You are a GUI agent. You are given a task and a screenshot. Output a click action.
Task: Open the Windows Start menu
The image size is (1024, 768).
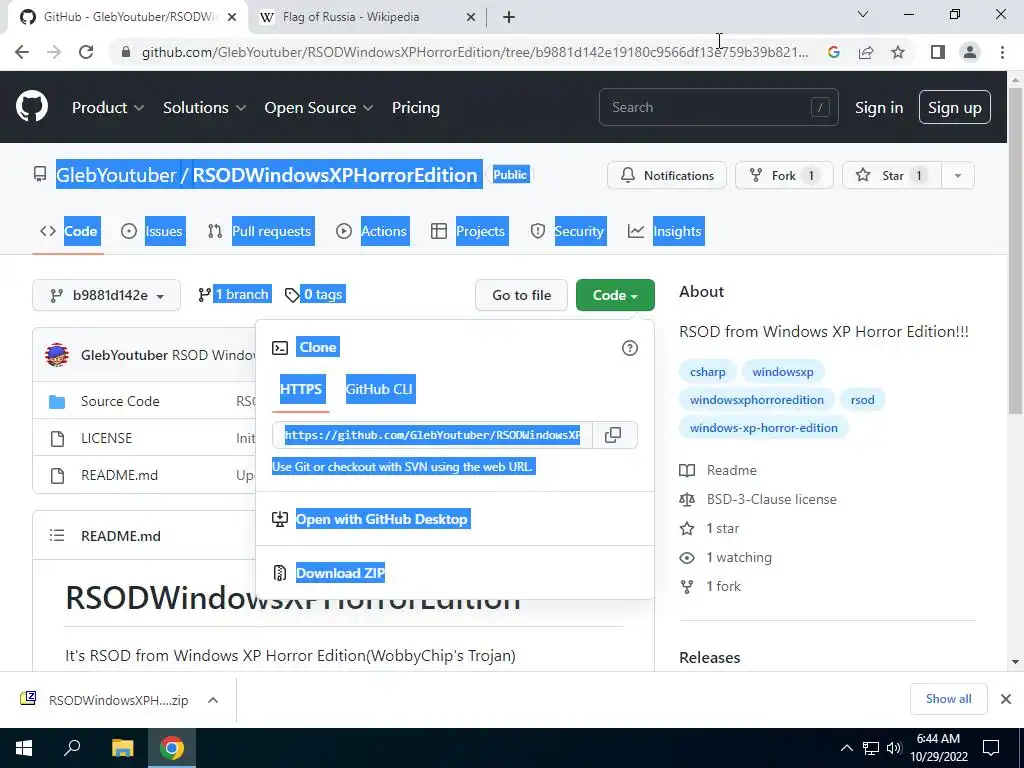24,748
